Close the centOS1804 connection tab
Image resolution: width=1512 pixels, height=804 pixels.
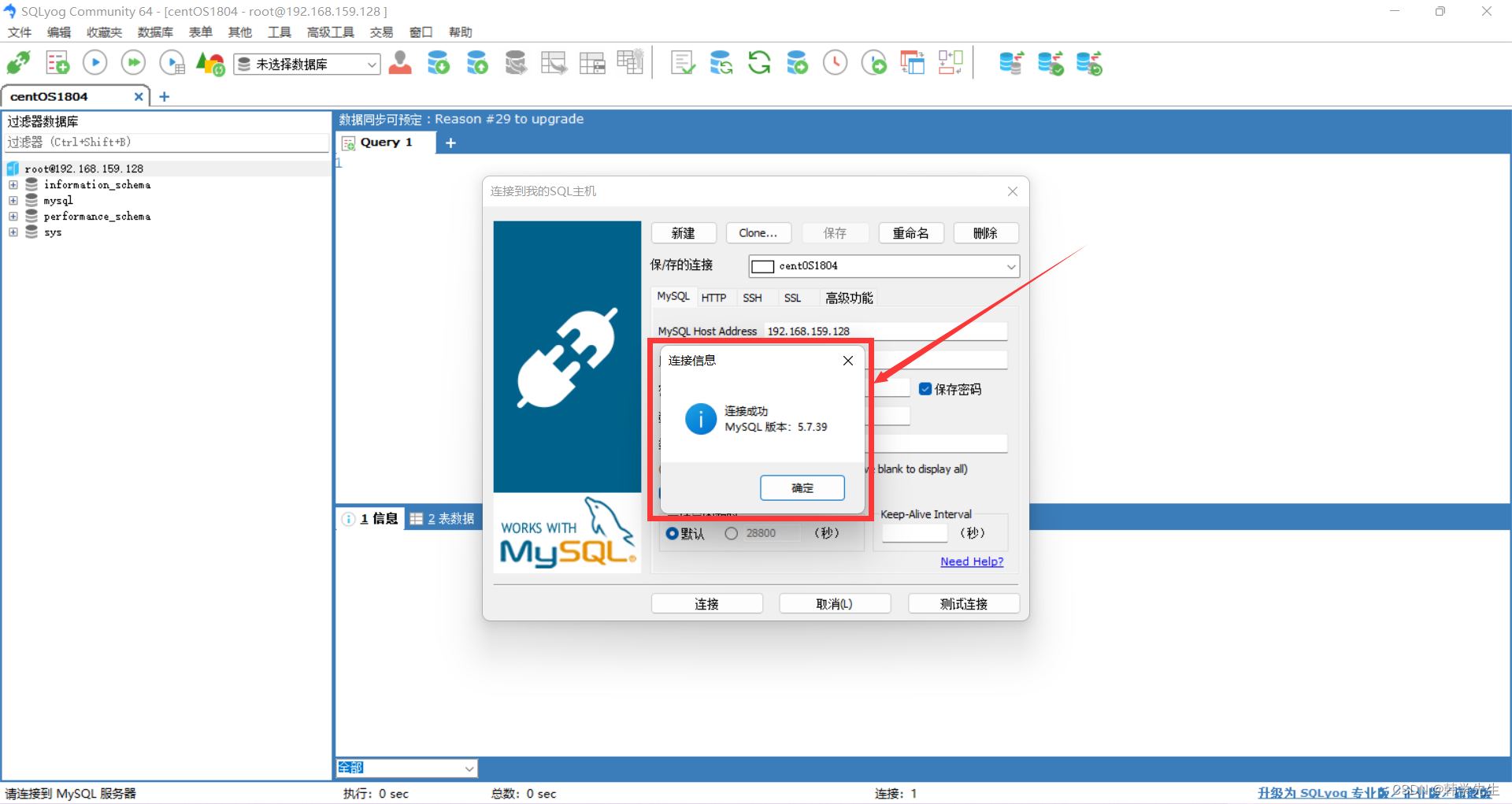tap(139, 96)
